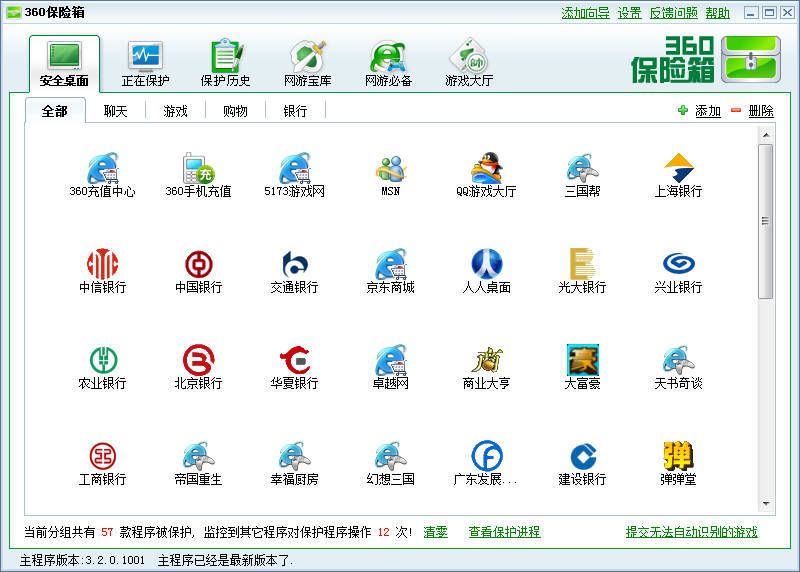This screenshot has width=800, height=572.
Task: Select 人人桌面 icon
Action: 486,271
